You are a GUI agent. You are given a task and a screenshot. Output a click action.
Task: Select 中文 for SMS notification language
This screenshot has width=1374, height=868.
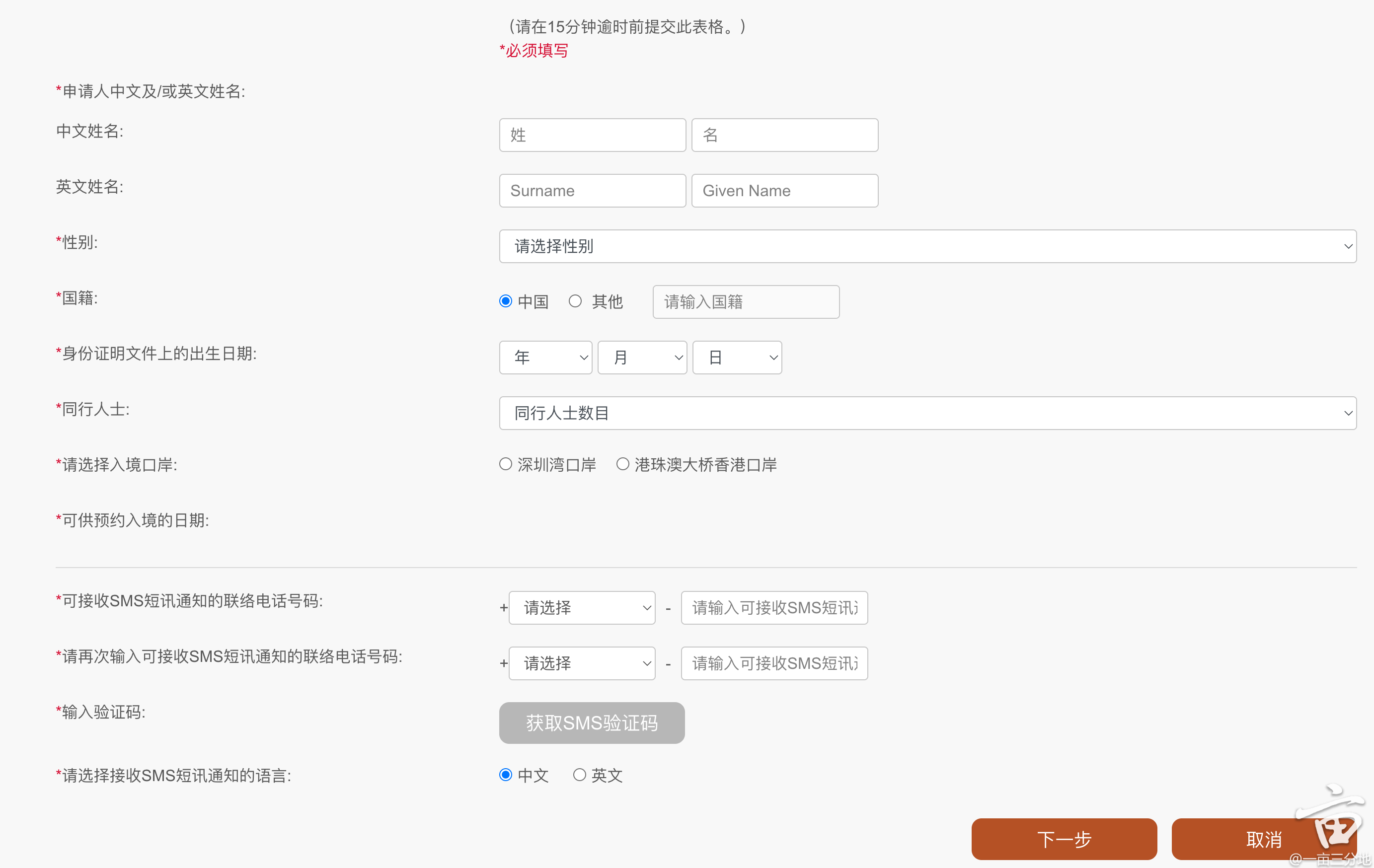pyautogui.click(x=506, y=775)
